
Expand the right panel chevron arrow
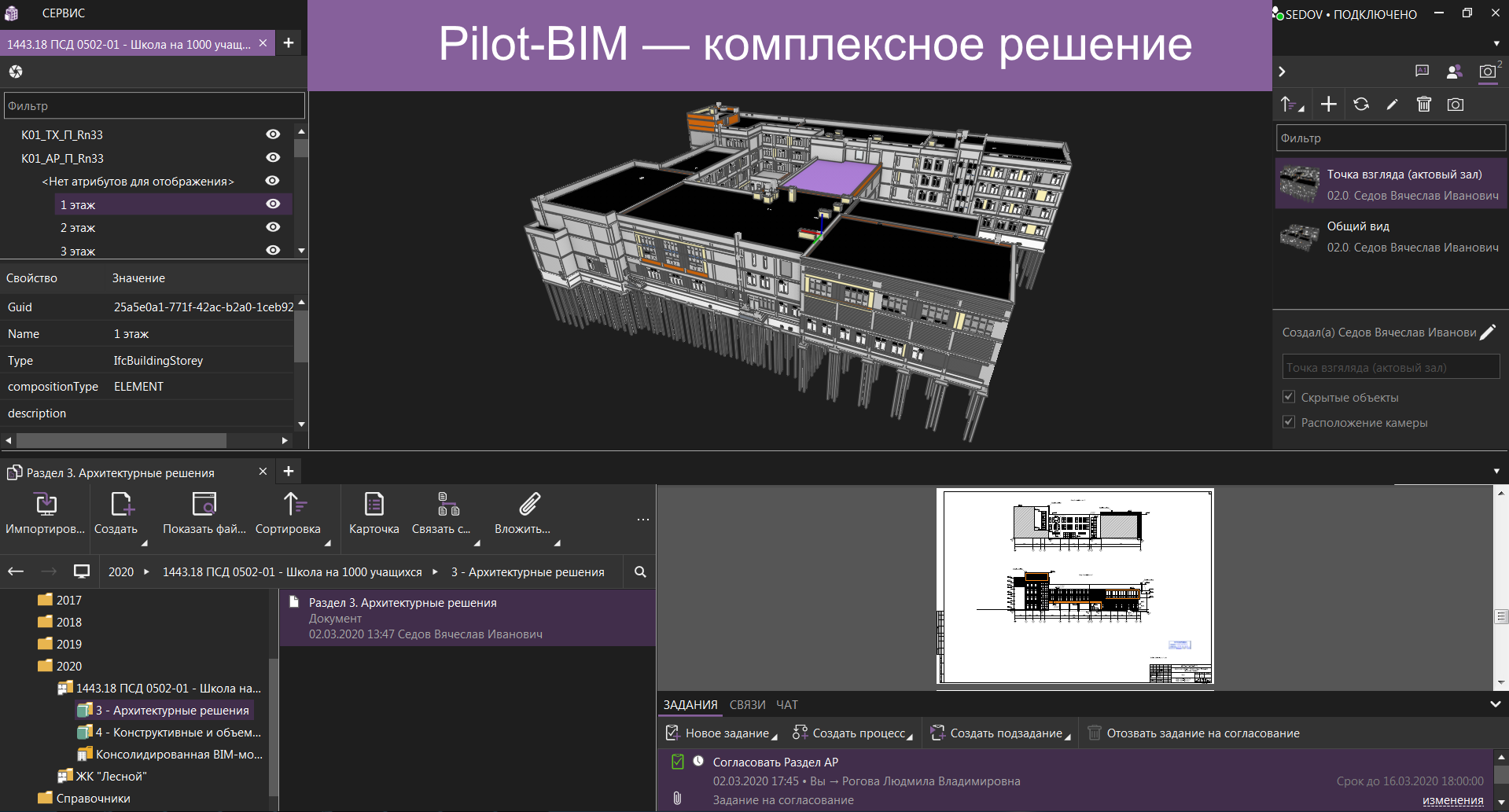(1283, 72)
